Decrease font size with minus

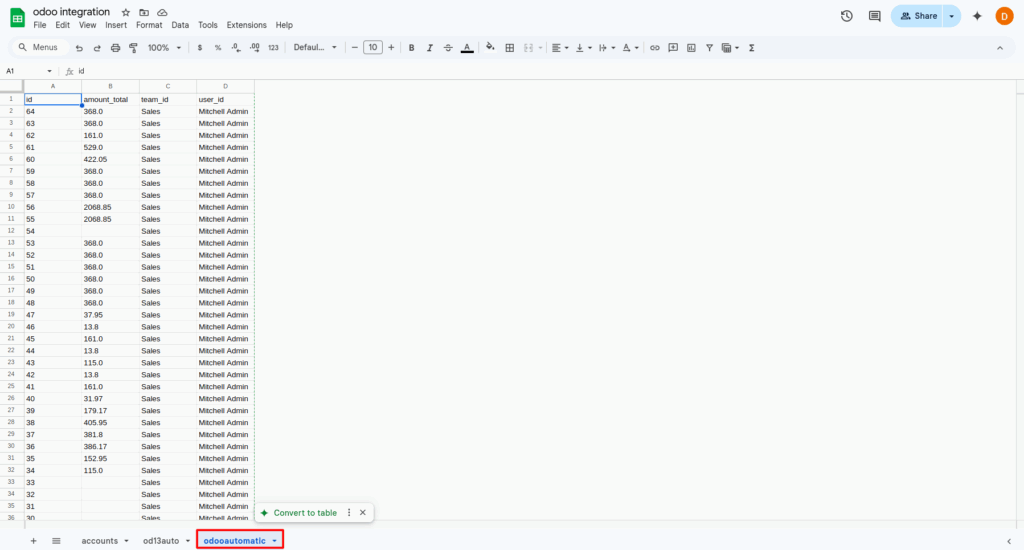355,48
